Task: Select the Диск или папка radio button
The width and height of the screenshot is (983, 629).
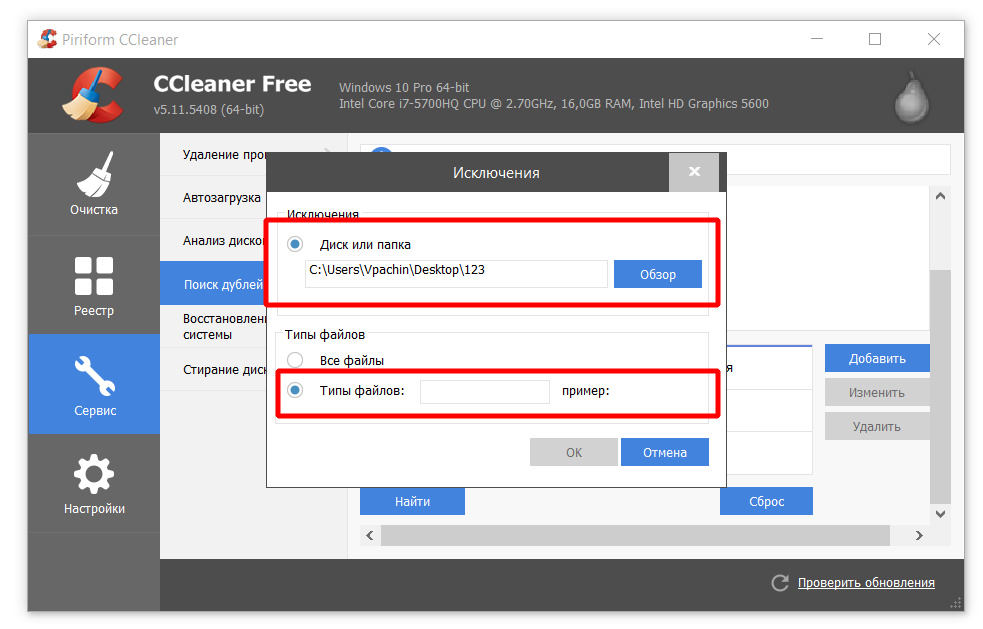Action: [x=295, y=244]
